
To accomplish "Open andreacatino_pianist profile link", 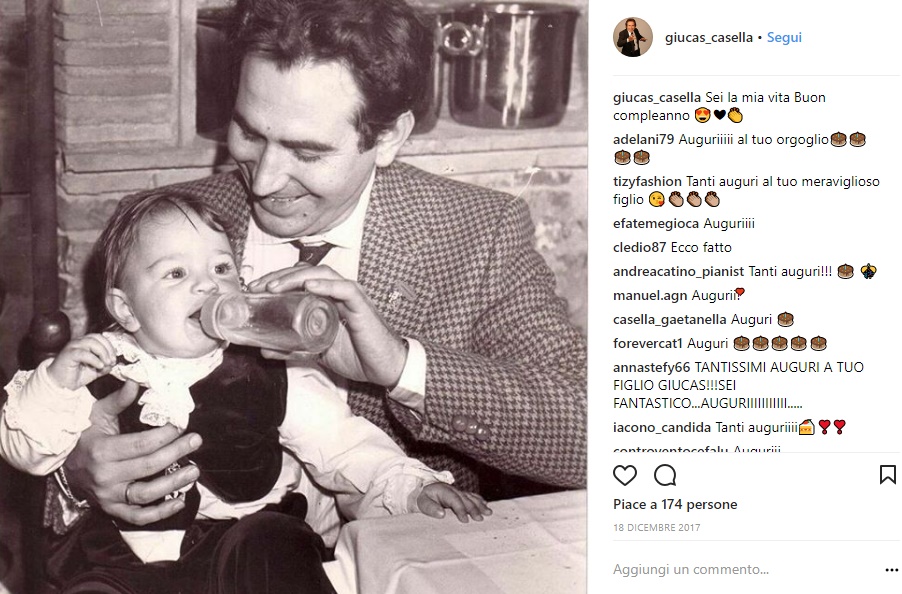I will click(x=679, y=272).
